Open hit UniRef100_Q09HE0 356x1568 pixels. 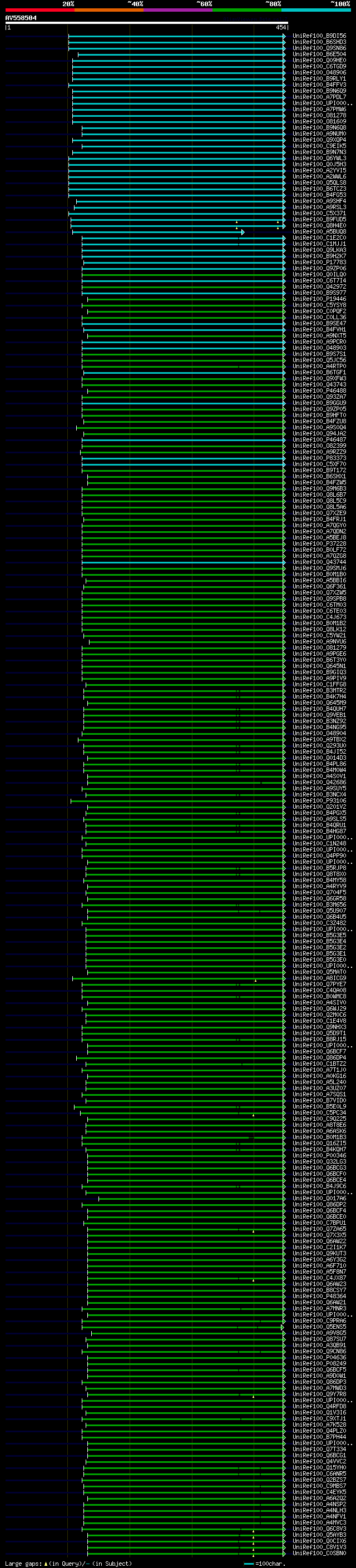coord(319,60)
